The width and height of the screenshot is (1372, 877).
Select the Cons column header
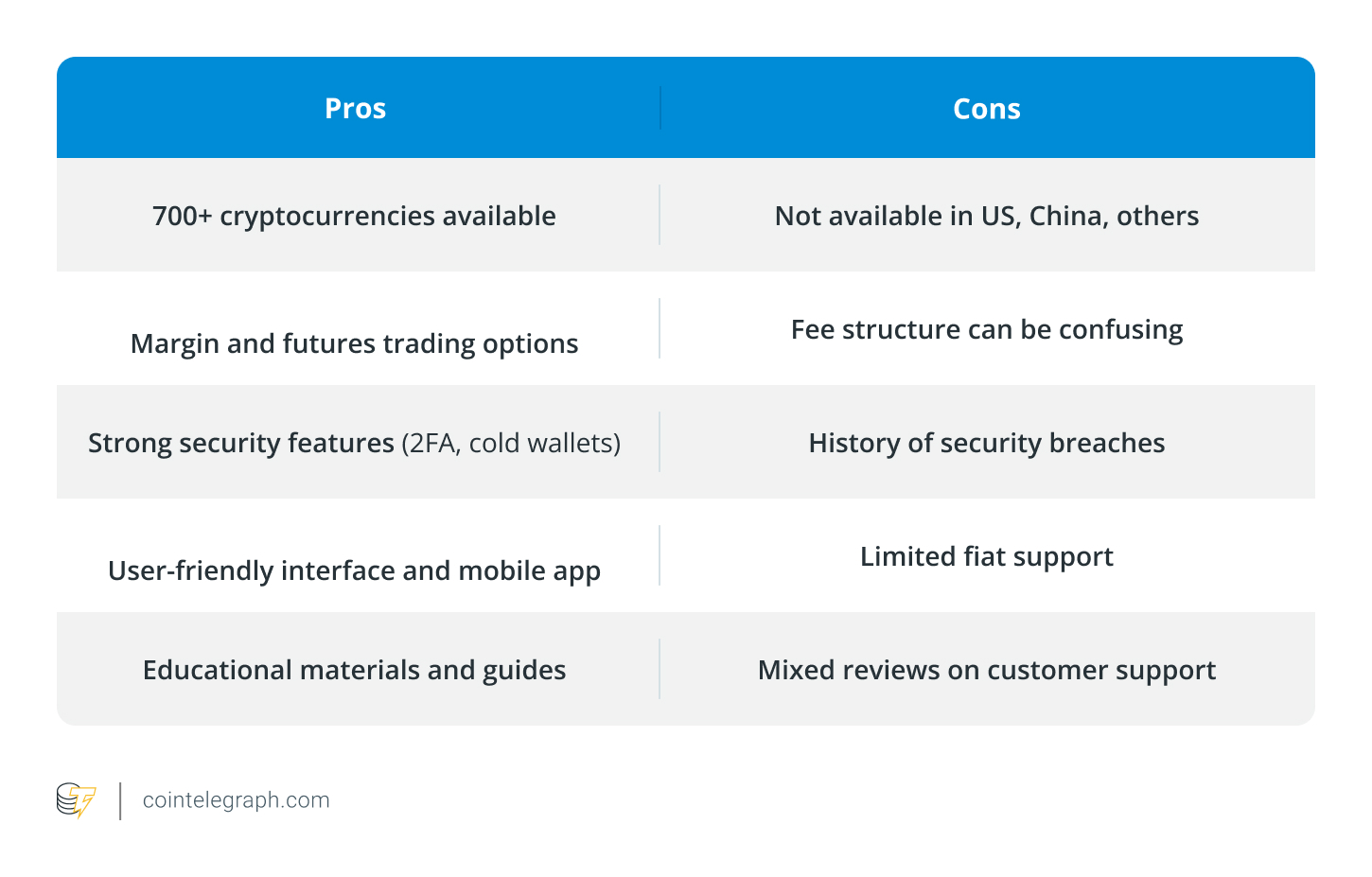coord(987,109)
